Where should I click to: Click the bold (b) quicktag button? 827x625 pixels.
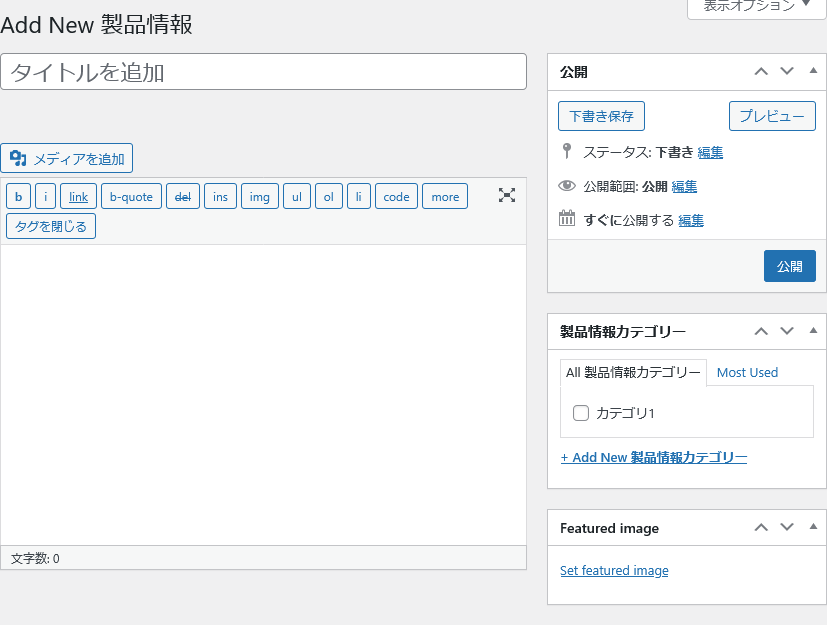pos(19,197)
